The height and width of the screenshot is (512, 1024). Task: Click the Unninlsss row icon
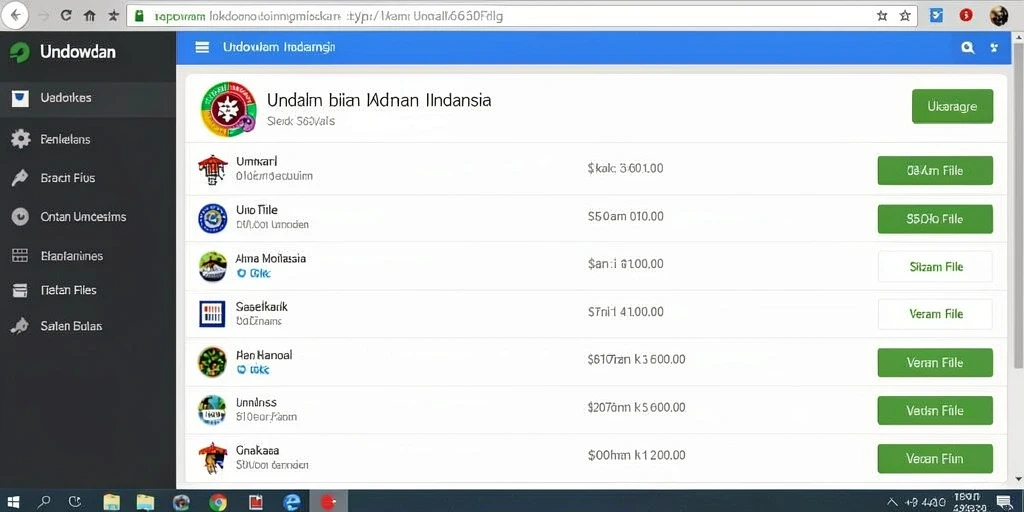(x=212, y=410)
